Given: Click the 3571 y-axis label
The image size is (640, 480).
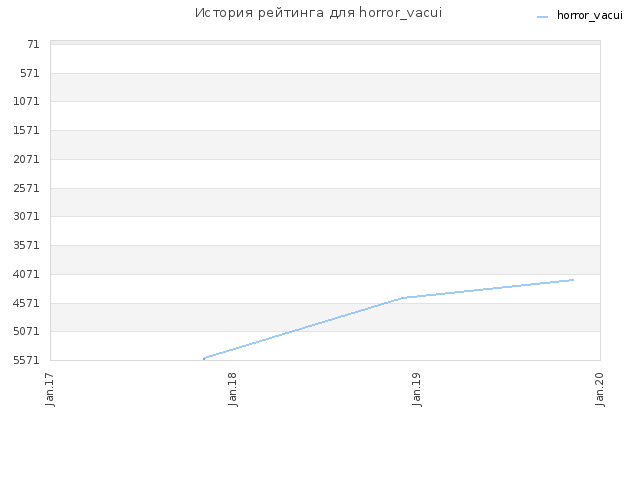Looking at the screenshot, I should [27, 245].
